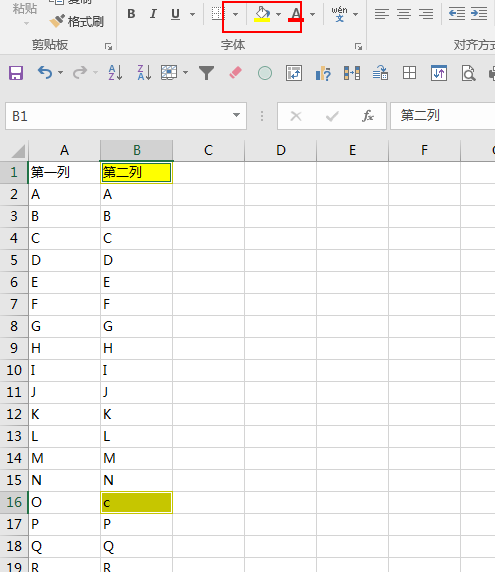This screenshot has height=572, width=495.
Task: Open Font group dialog launcher
Action: 359,46
